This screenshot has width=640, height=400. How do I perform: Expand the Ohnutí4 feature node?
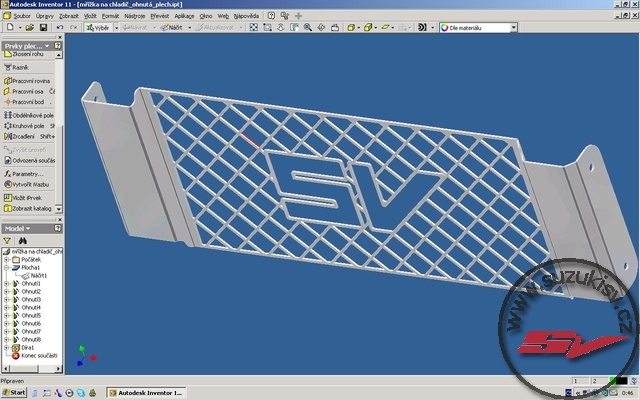click(6, 308)
